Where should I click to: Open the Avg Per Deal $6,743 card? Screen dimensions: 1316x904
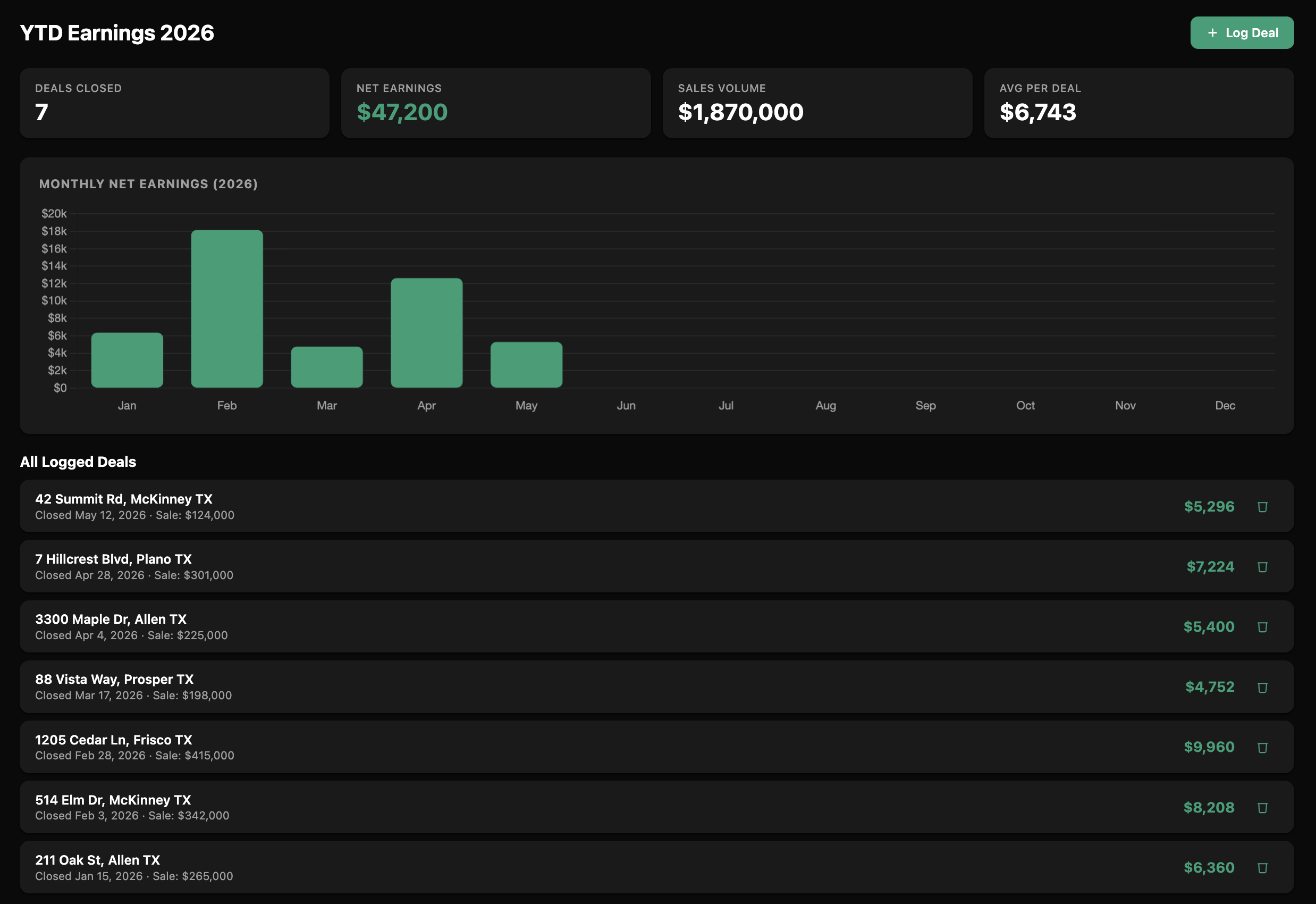pos(1139,103)
